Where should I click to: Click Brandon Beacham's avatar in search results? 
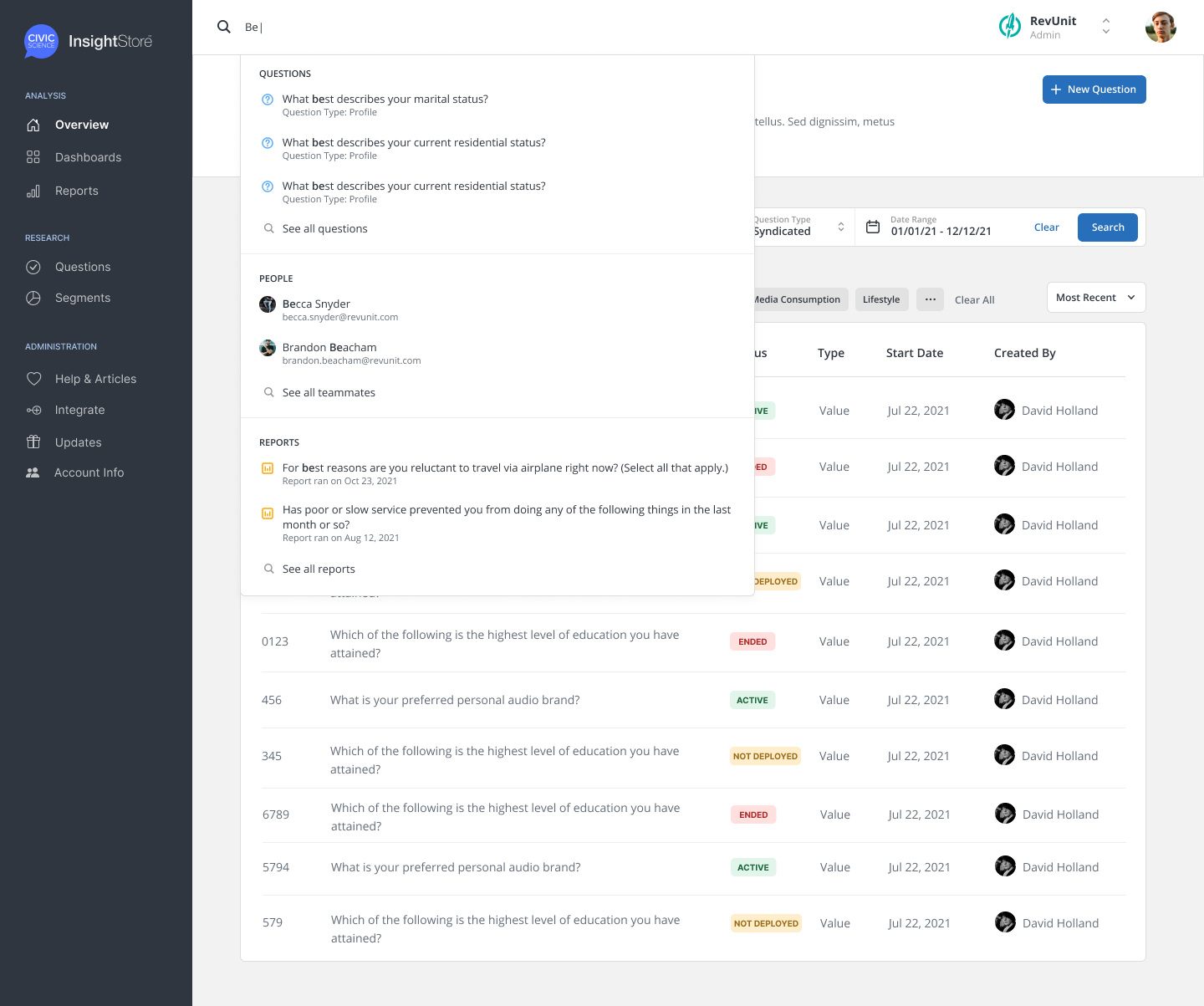tap(268, 348)
